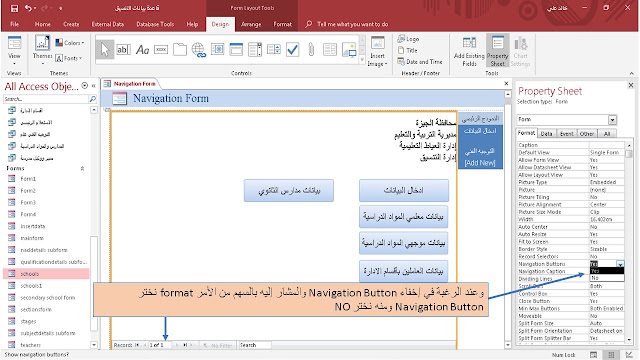Switch to Database Tools ribbon tab

click(155, 24)
